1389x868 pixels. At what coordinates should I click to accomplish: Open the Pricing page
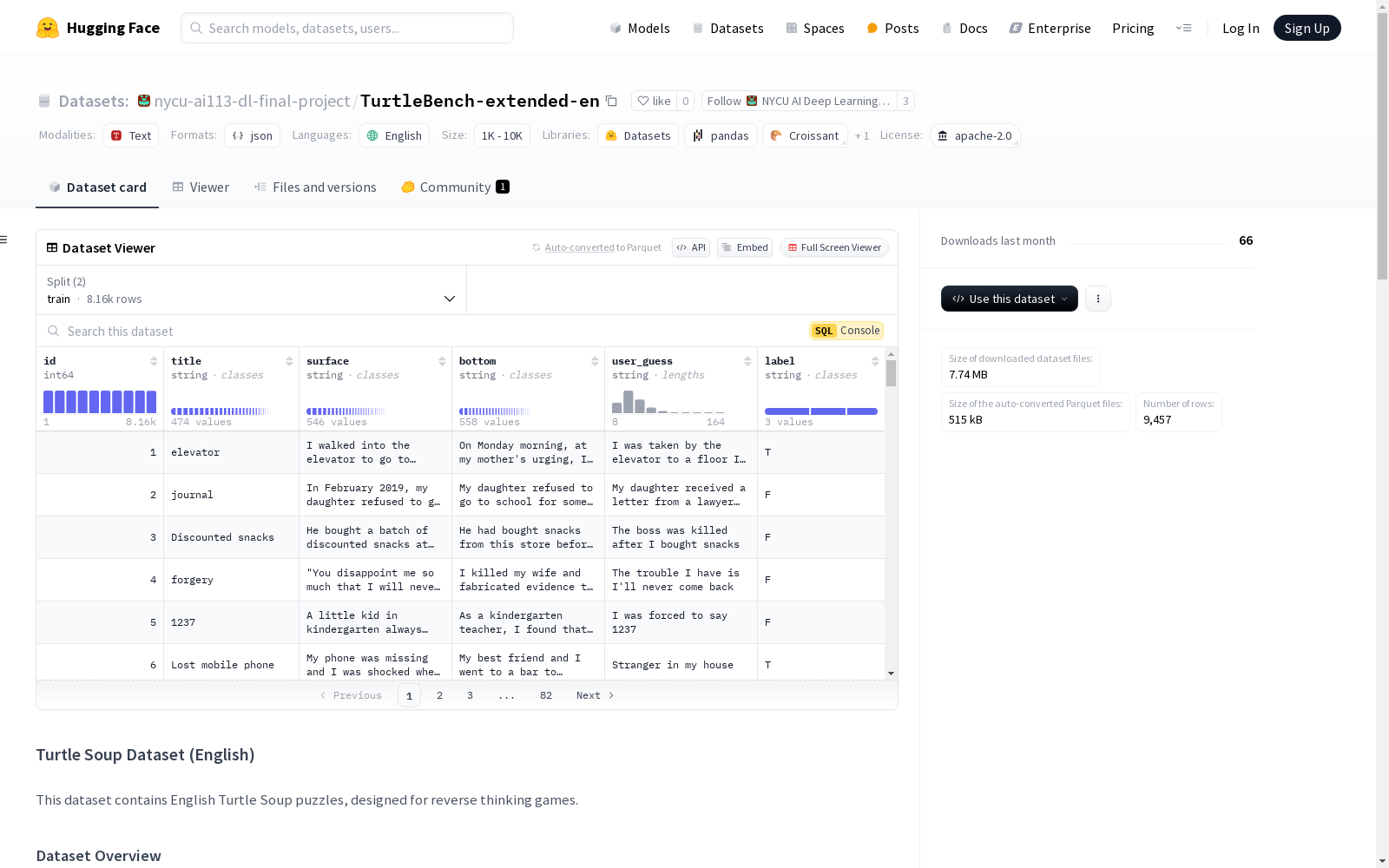tap(1133, 28)
